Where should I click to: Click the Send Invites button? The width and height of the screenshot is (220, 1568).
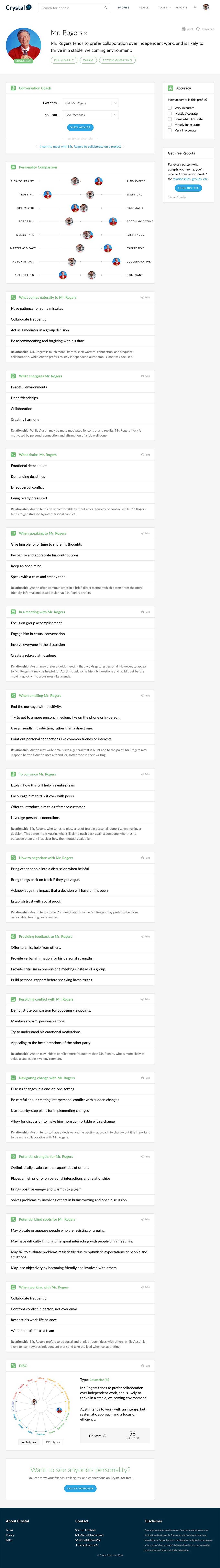pos(188,188)
